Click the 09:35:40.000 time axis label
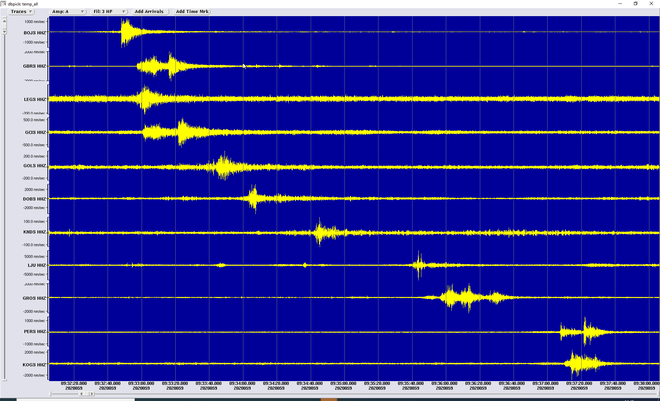 coord(411,383)
